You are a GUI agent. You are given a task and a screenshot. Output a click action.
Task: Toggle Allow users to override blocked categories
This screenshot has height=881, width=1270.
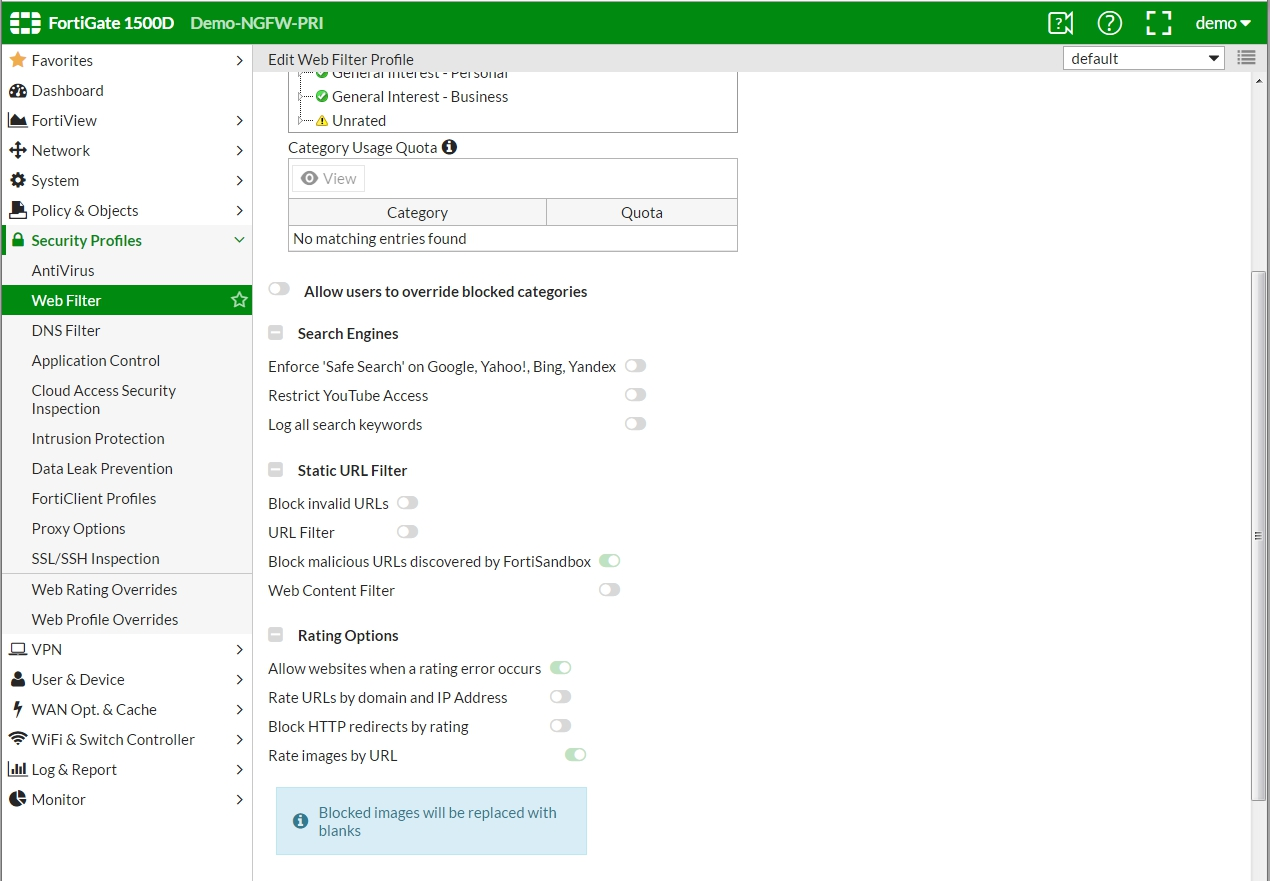point(279,290)
